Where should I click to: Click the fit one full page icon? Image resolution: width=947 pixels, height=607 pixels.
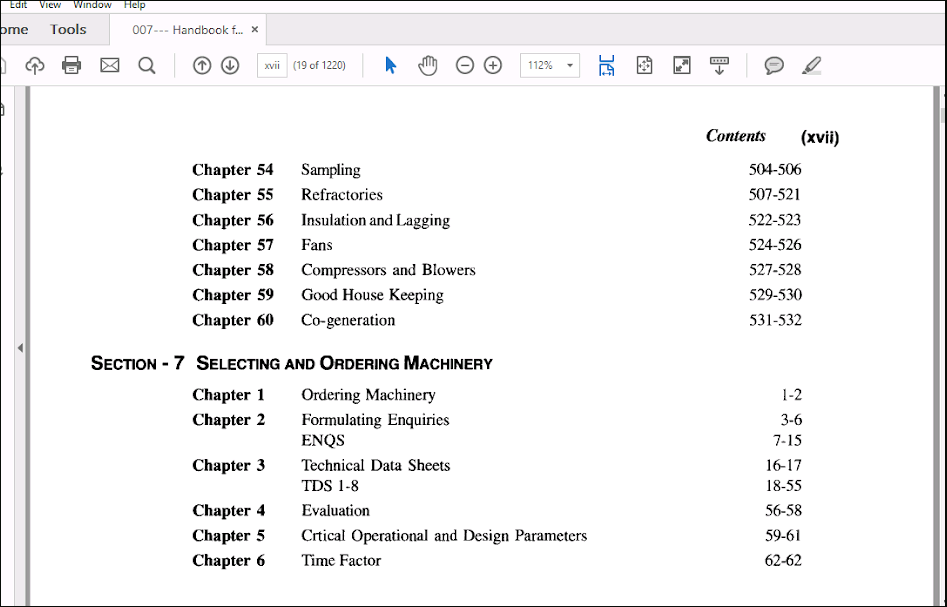click(644, 65)
